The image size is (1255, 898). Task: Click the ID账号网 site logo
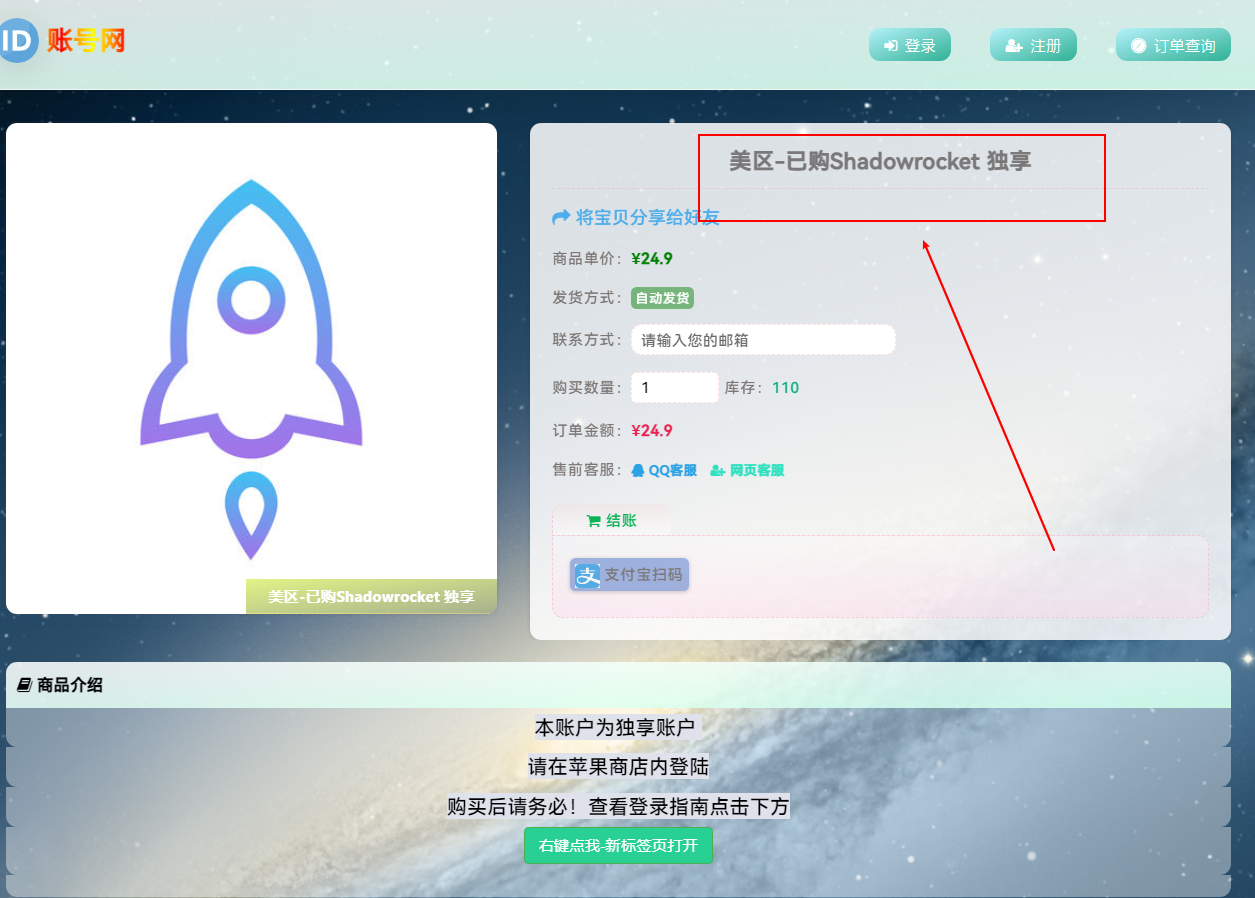[64, 41]
